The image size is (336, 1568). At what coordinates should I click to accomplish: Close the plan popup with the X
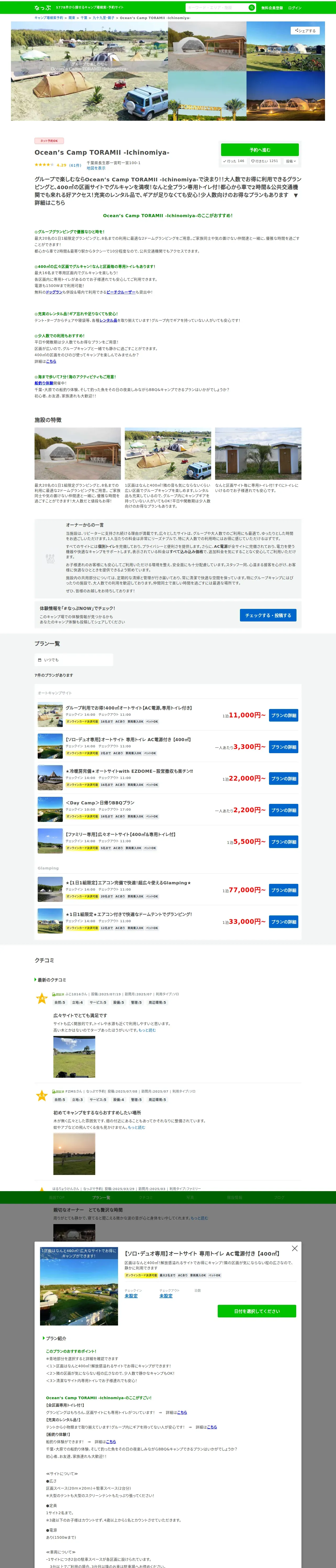tap(295, 1248)
